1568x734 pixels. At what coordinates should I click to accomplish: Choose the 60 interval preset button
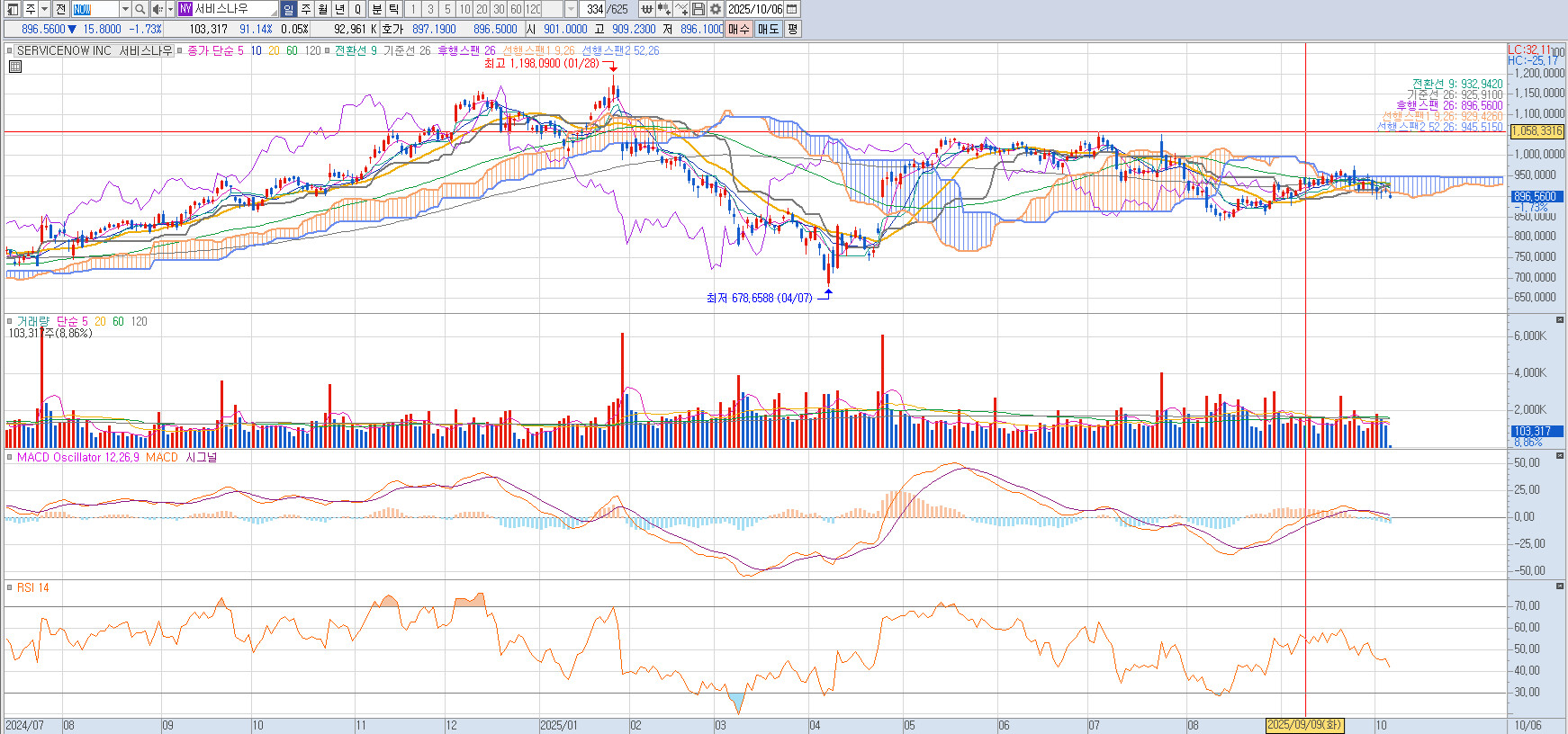[516, 9]
